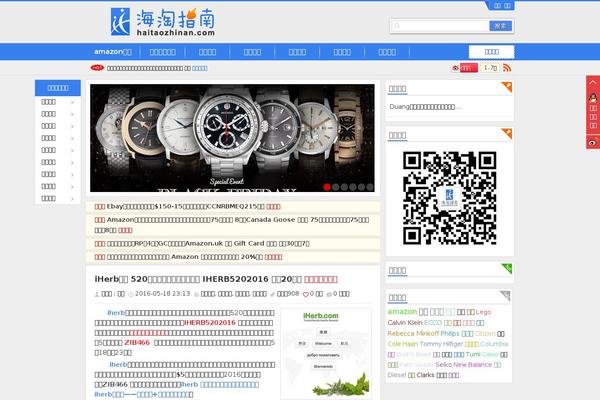Click orange corner icon of Duang section
This screenshot has width=600, height=400.
click(507, 87)
